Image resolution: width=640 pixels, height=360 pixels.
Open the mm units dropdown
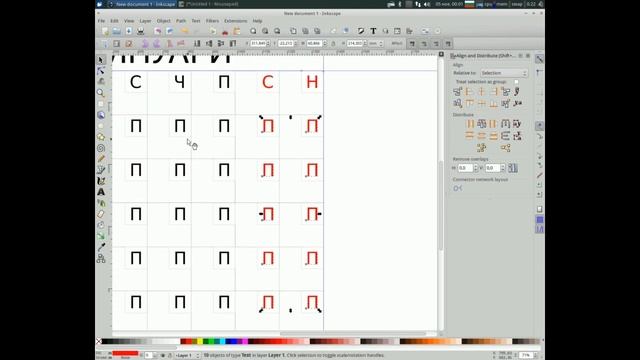coord(375,43)
